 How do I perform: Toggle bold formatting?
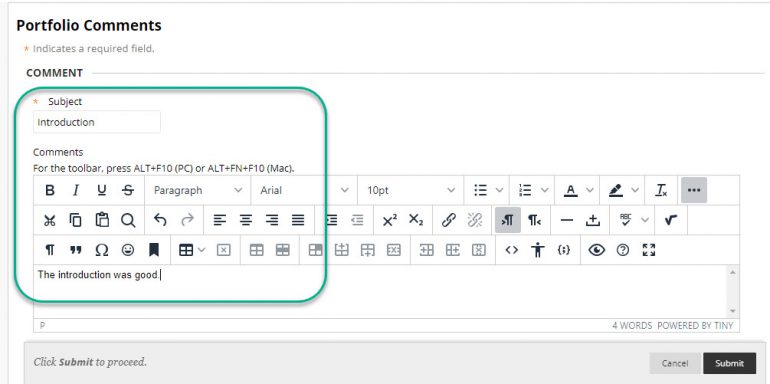[x=50, y=191]
